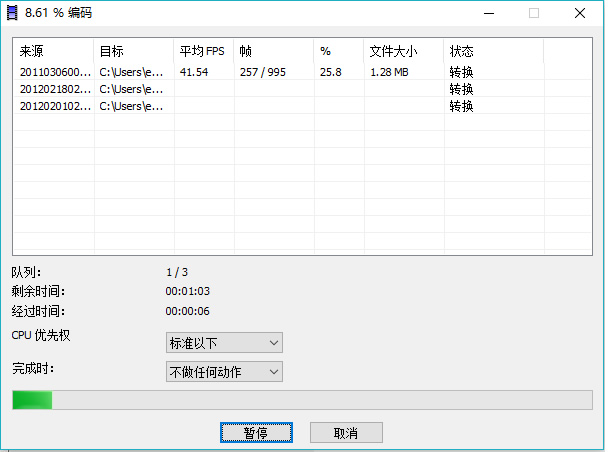
Task: Sort by the 文件大小 column header
Action: pyautogui.click(x=404, y=51)
